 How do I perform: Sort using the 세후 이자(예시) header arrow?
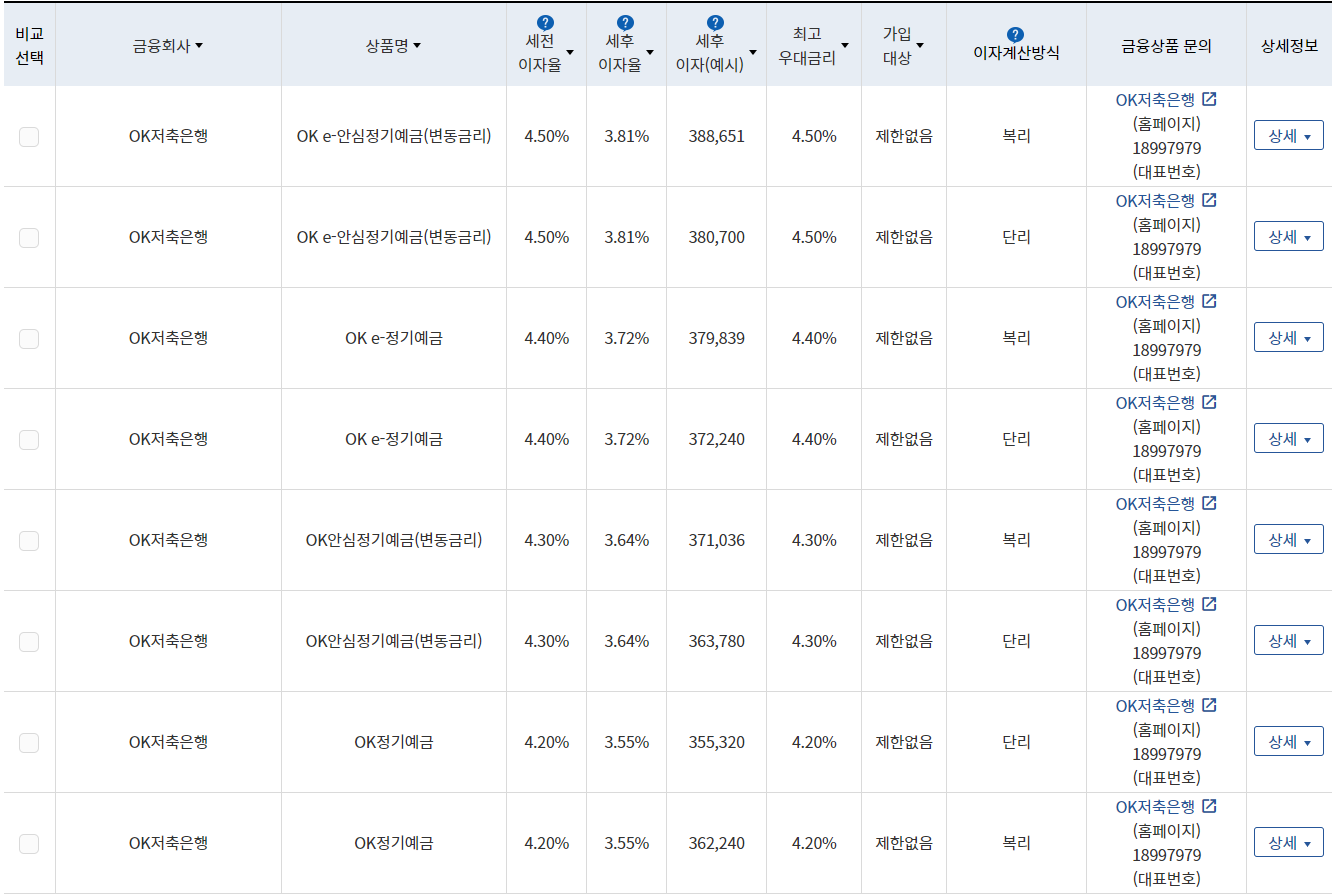pyautogui.click(x=752, y=52)
